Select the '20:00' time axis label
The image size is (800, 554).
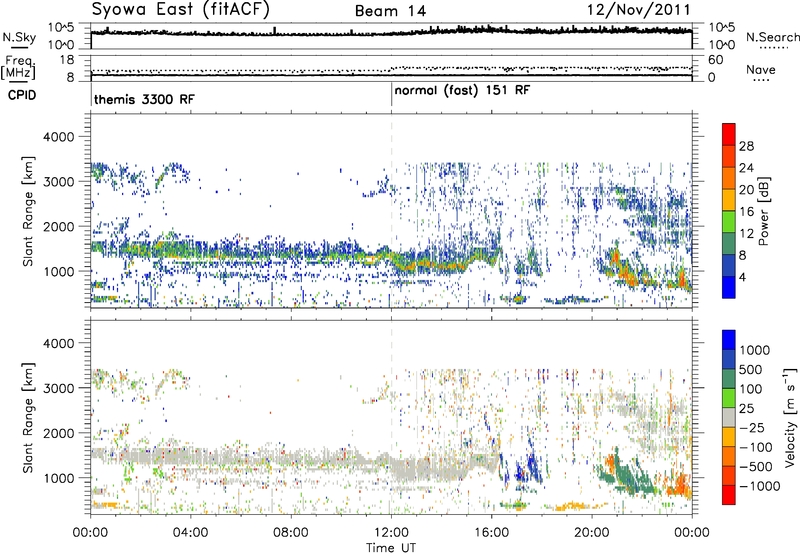[x=592, y=533]
